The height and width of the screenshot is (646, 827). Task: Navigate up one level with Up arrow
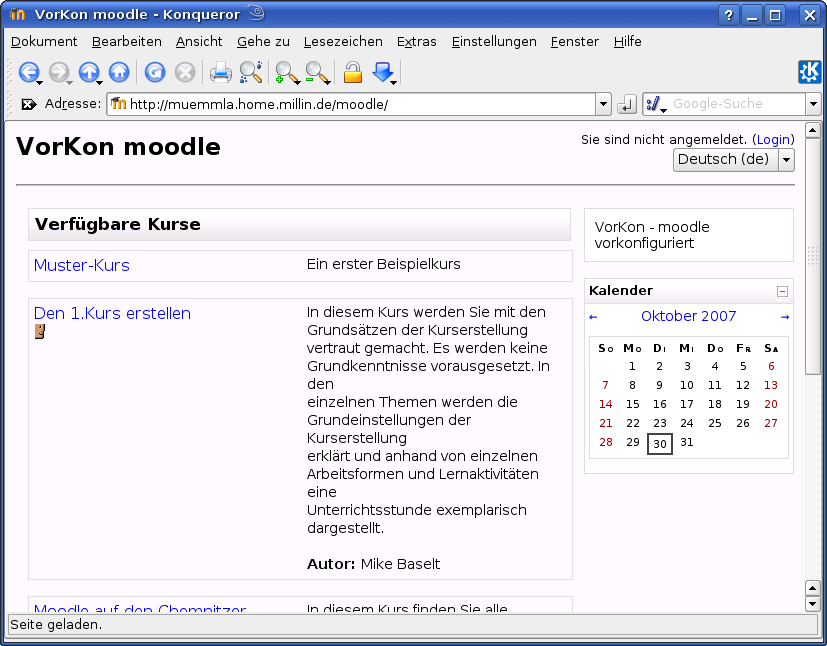pos(89,72)
